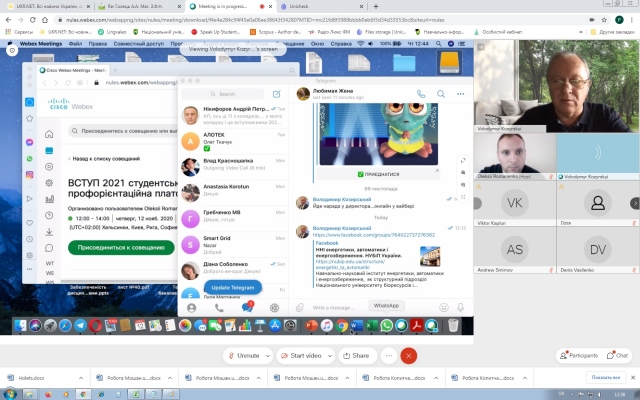Screen dimensions: 640x400
Task: Click the browser home icon
Action: pyautogui.click(x=45, y=20)
